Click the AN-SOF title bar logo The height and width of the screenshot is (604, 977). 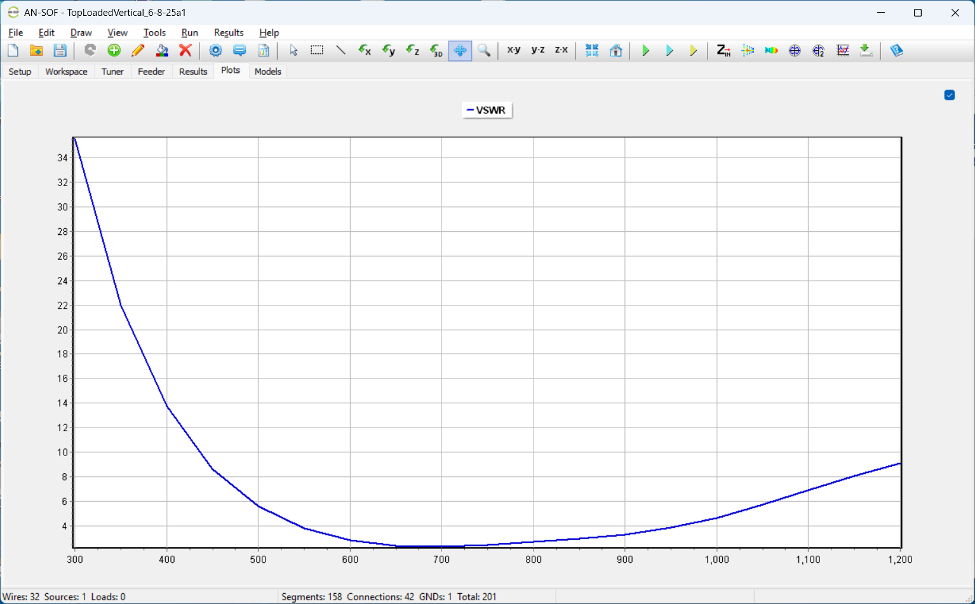coord(13,12)
